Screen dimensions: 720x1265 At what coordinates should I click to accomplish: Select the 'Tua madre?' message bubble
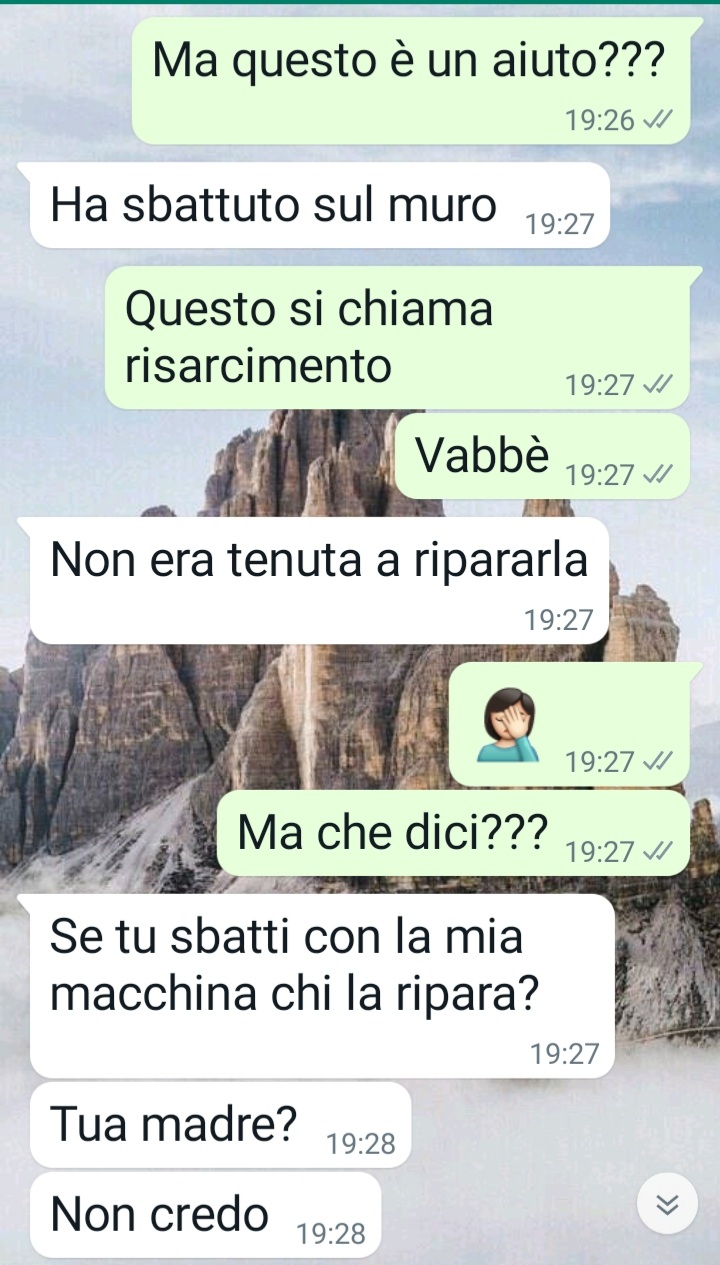click(x=221, y=1124)
